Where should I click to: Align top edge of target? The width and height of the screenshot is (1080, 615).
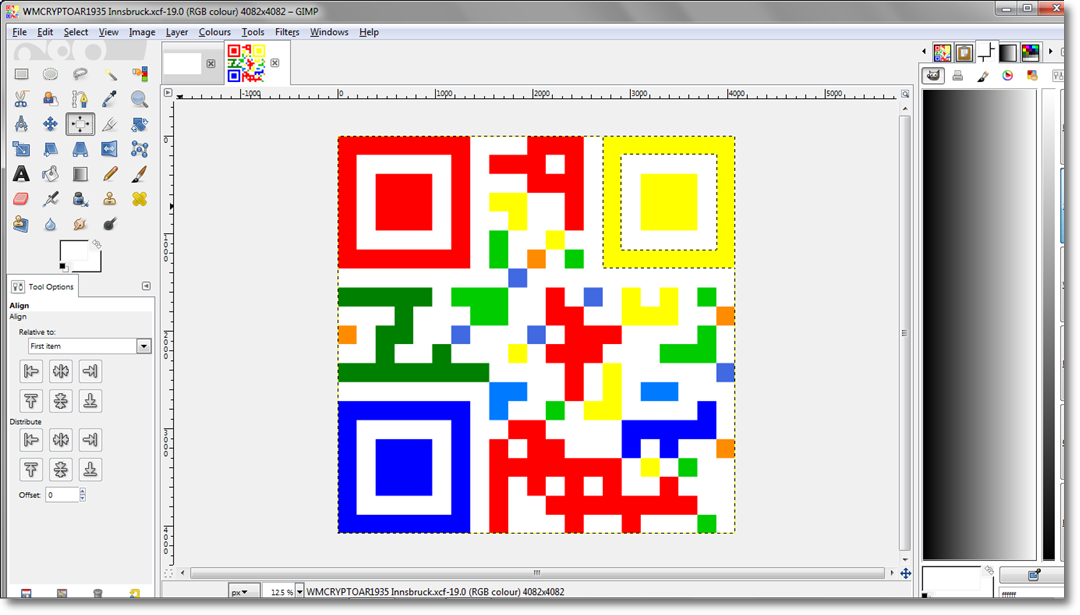coord(31,401)
